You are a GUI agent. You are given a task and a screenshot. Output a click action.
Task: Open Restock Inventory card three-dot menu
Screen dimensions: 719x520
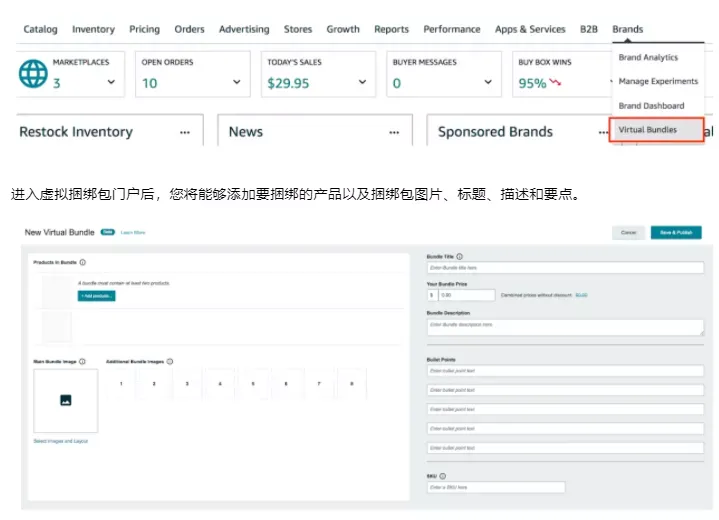(185, 133)
